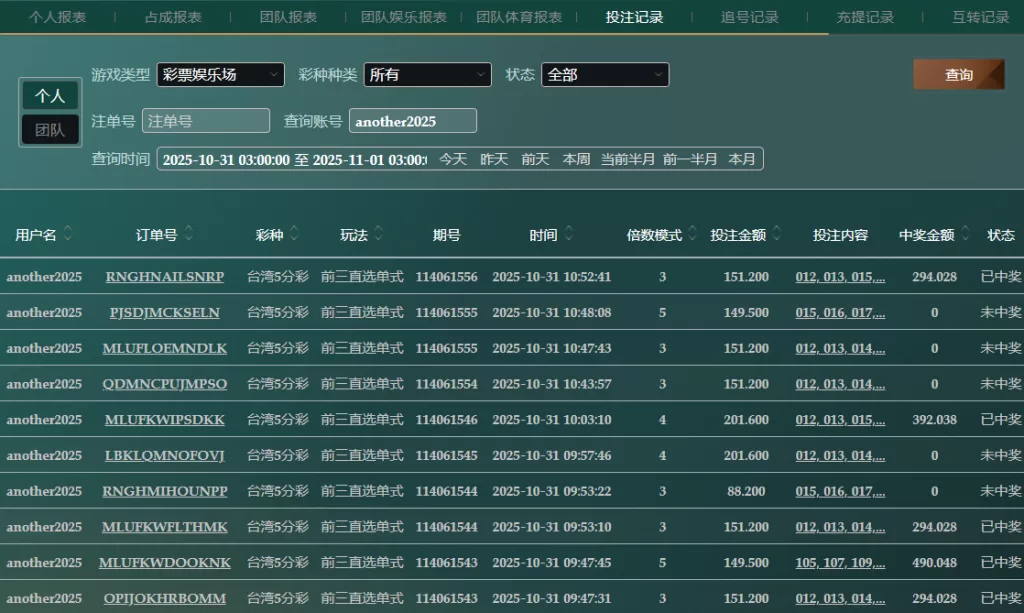Click sort icon for 倍数模式 column
Viewport: 1024px width, 613px height.
(692, 234)
